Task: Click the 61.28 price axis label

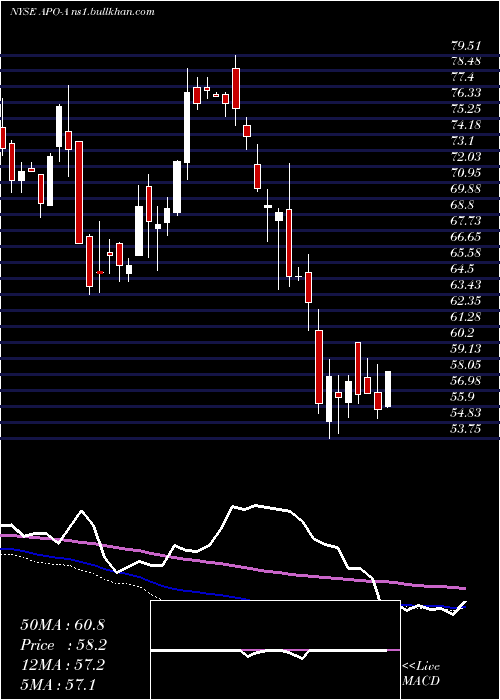Action: tap(465, 317)
